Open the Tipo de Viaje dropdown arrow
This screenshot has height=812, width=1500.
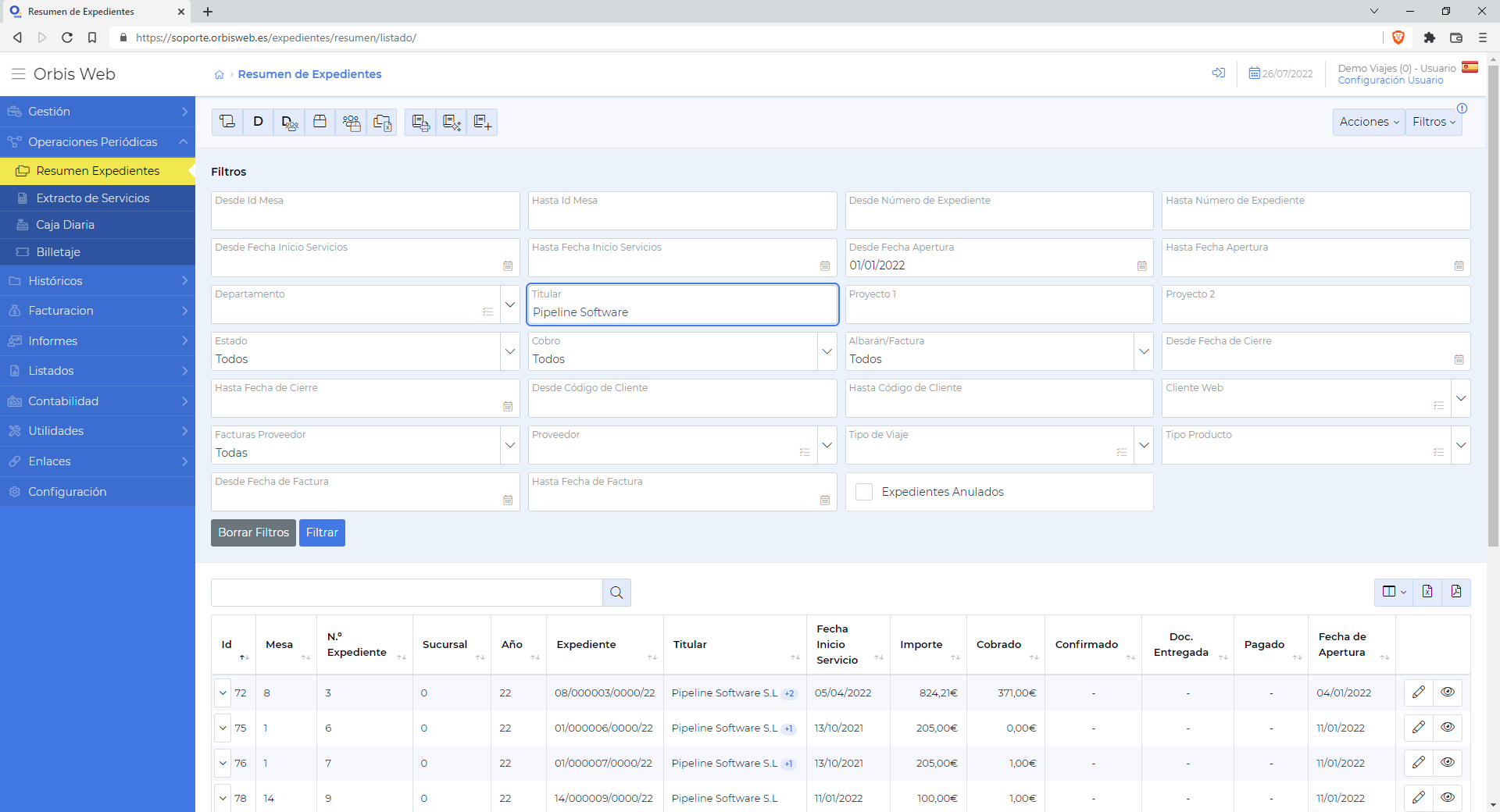coord(1144,445)
